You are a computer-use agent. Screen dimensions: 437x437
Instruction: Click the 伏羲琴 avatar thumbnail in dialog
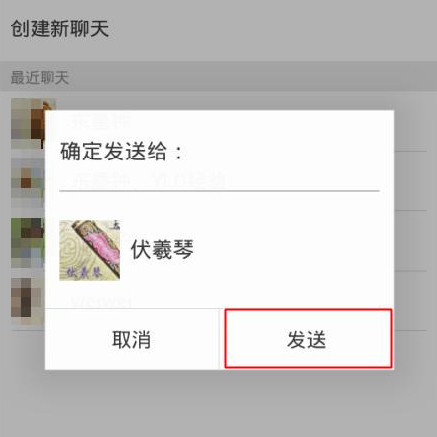pos(89,250)
